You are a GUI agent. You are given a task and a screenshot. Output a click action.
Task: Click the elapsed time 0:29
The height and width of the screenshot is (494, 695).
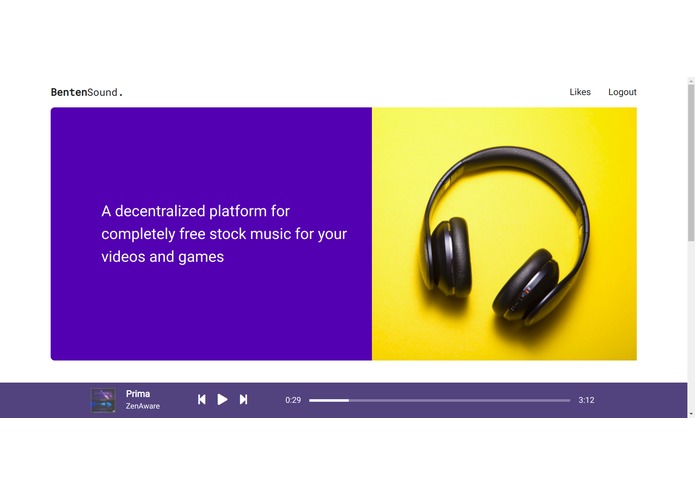pyautogui.click(x=293, y=400)
